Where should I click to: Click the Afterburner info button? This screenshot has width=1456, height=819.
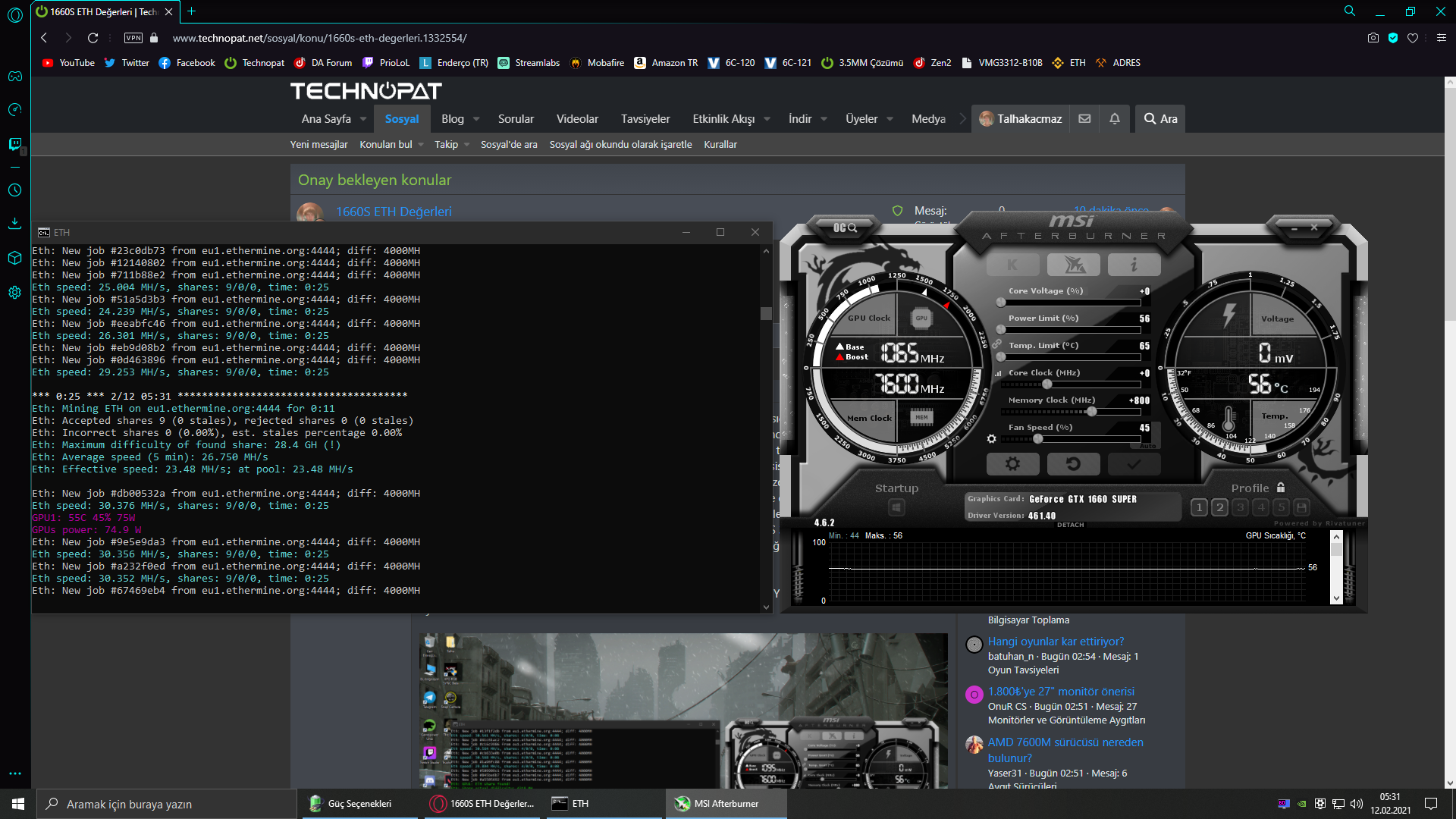[x=1134, y=265]
